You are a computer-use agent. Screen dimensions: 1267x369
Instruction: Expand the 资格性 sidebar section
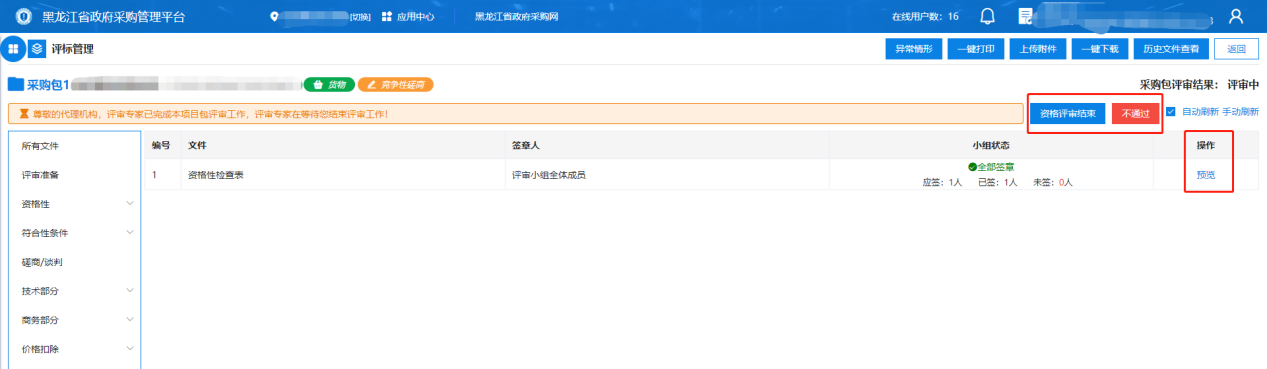[74, 204]
